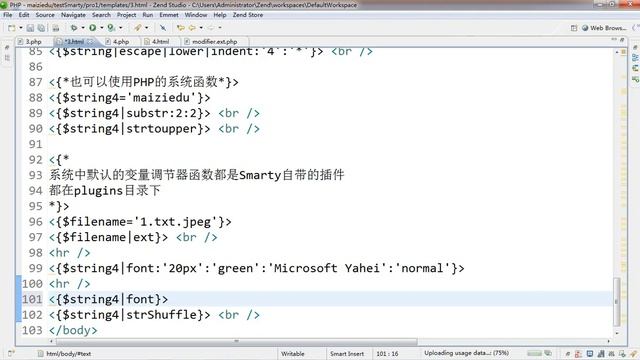Expand the Forward history dropdown arrow
The width and height of the screenshot is (640, 360).
[x=220, y=28]
